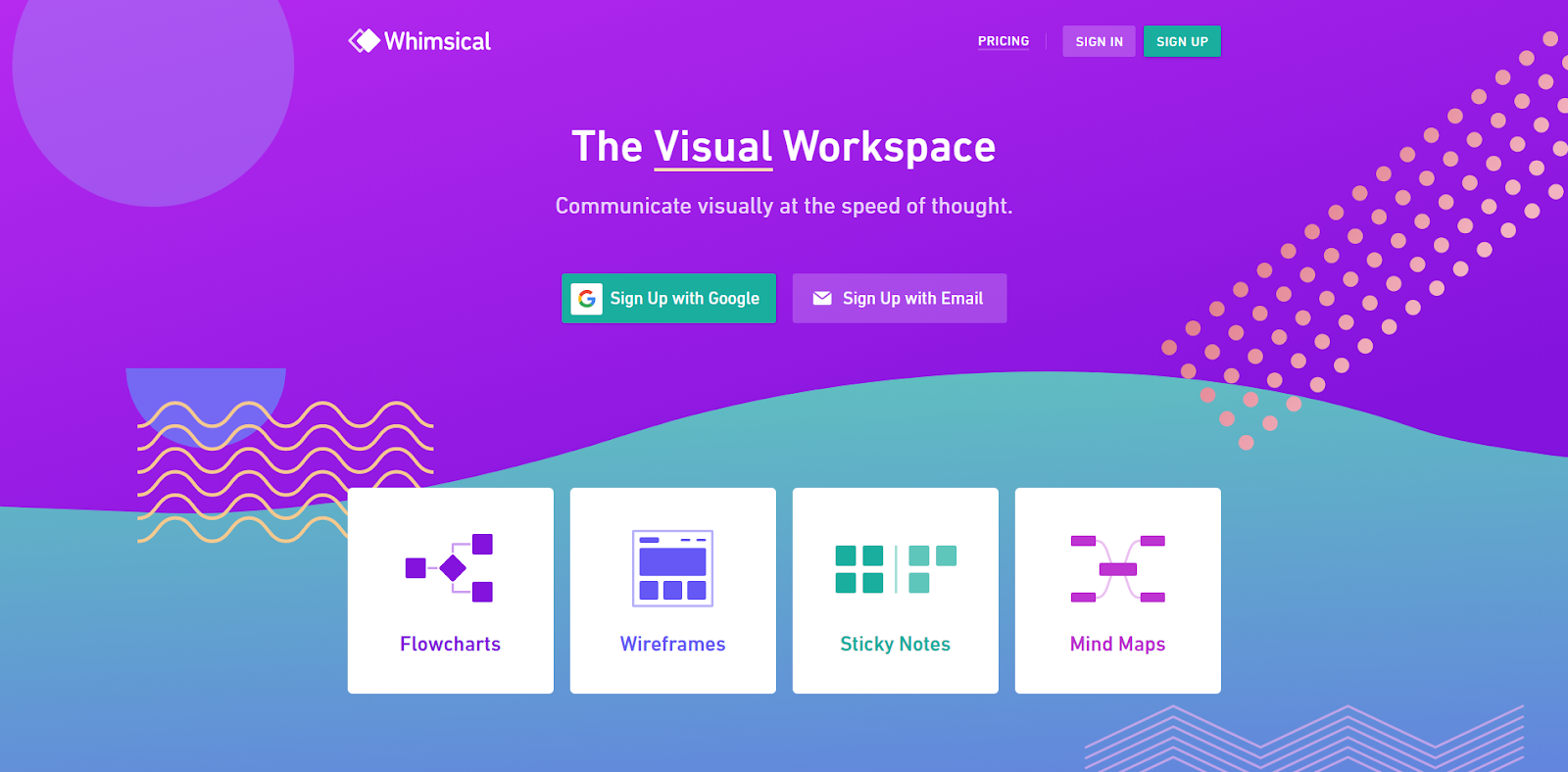Open the Pricing page link

click(1004, 41)
